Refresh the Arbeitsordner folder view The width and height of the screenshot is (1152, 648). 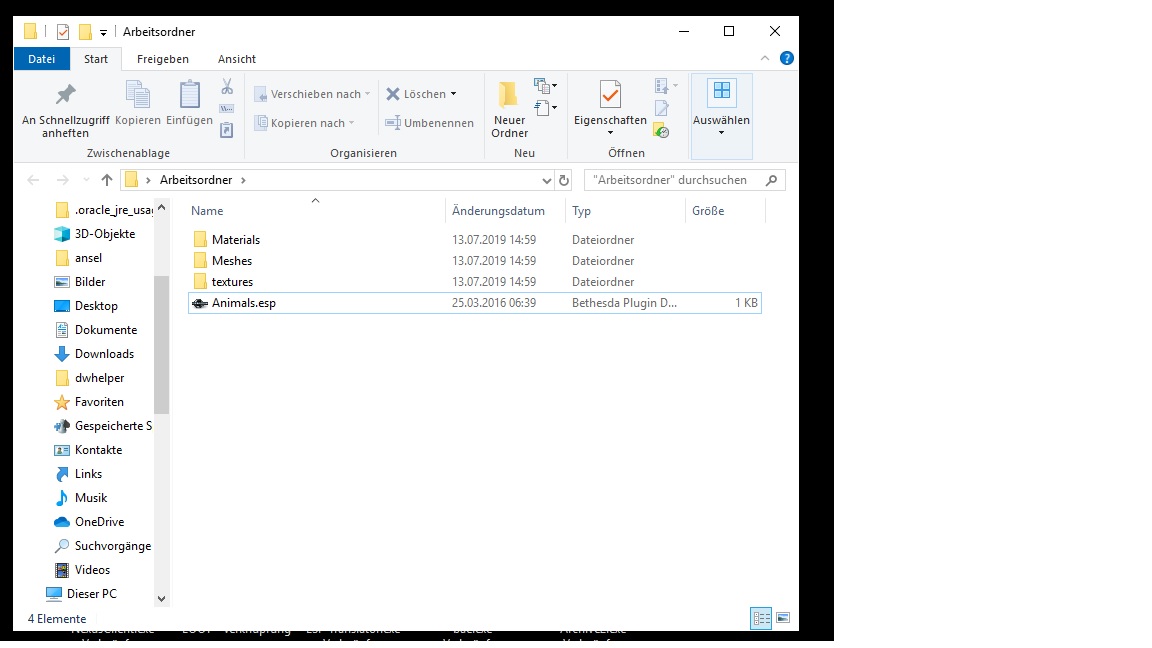coord(564,180)
